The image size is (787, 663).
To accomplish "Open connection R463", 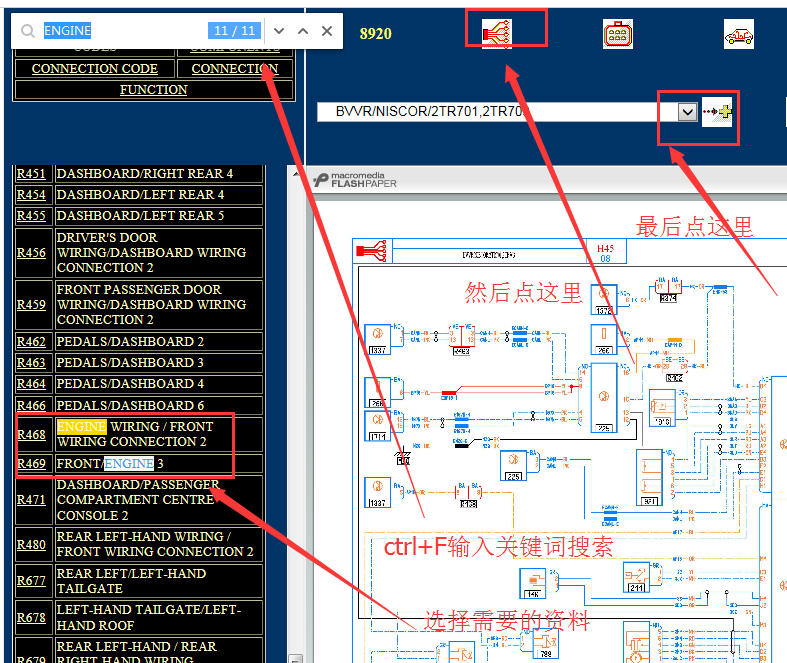I will (31, 363).
